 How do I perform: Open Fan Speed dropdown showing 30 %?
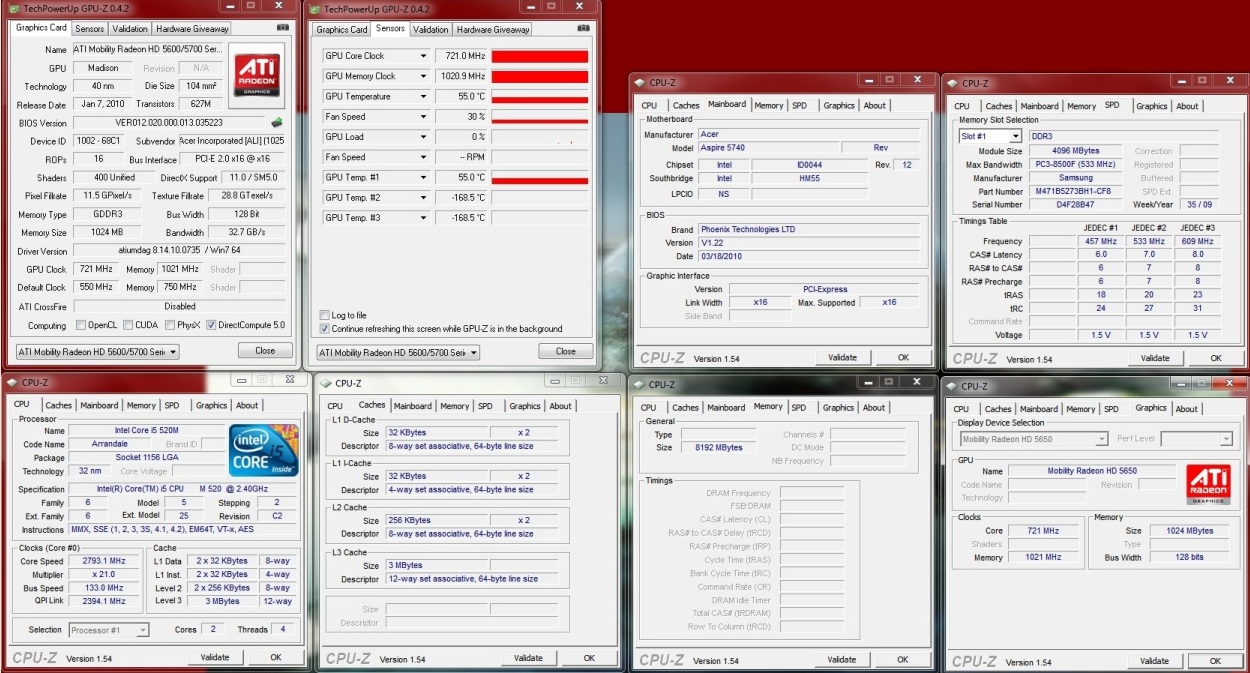pyautogui.click(x=423, y=116)
